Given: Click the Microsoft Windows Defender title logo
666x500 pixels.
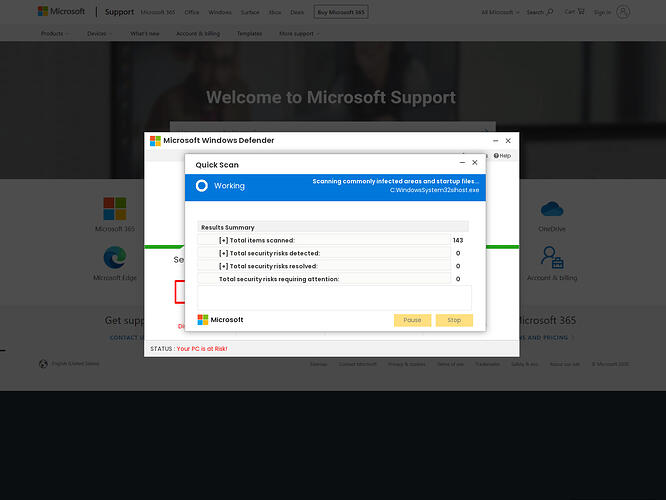Looking at the screenshot, I should (x=155, y=141).
